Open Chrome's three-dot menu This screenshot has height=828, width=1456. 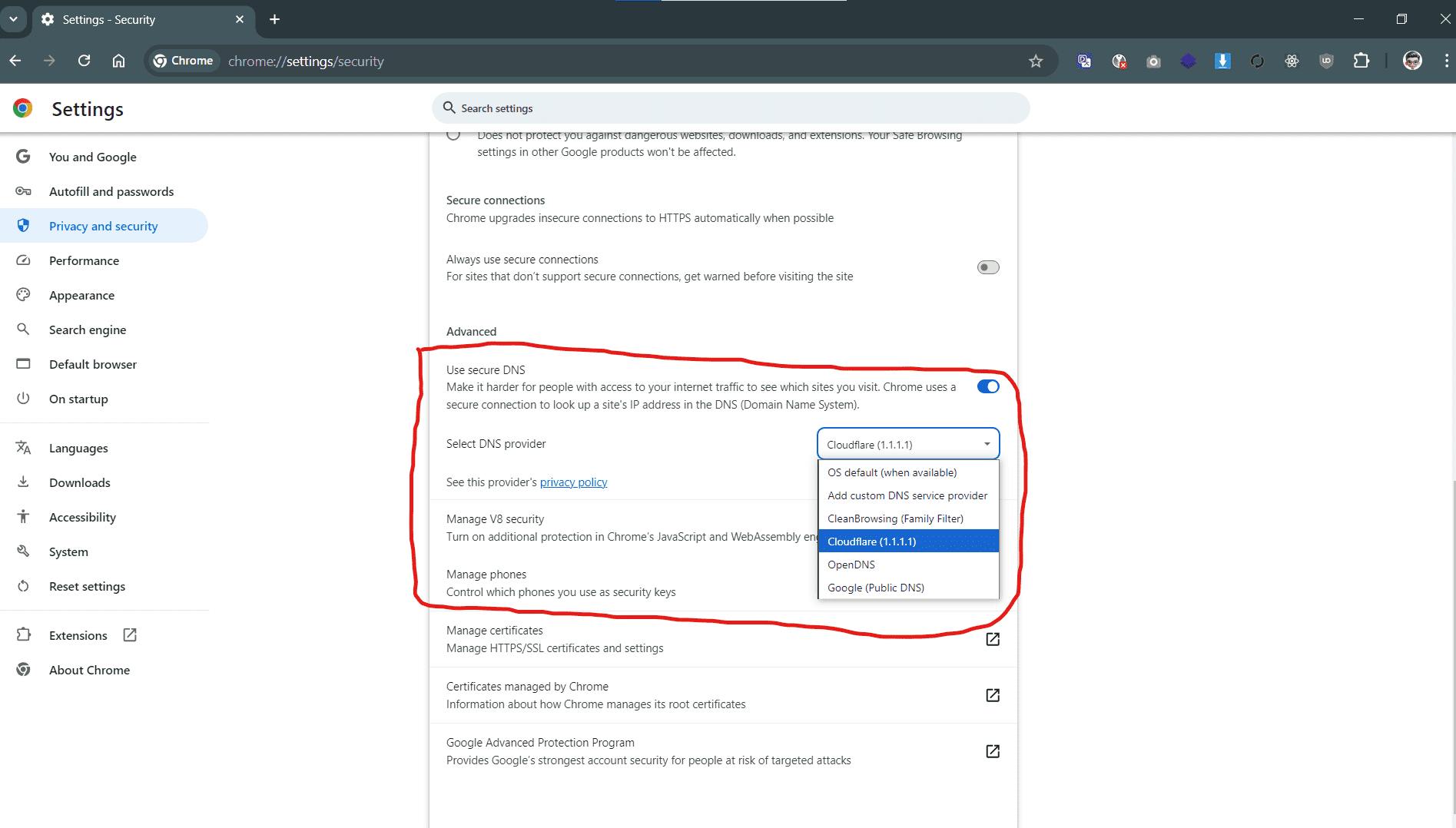coord(1446,61)
